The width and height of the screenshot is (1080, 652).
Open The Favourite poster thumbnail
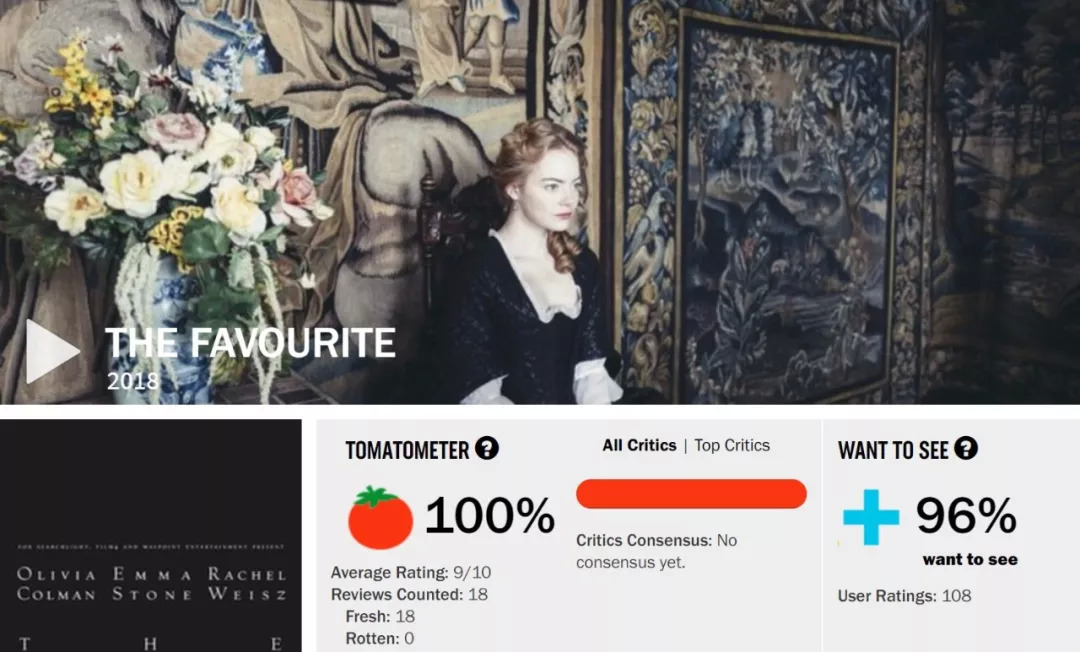(x=151, y=536)
